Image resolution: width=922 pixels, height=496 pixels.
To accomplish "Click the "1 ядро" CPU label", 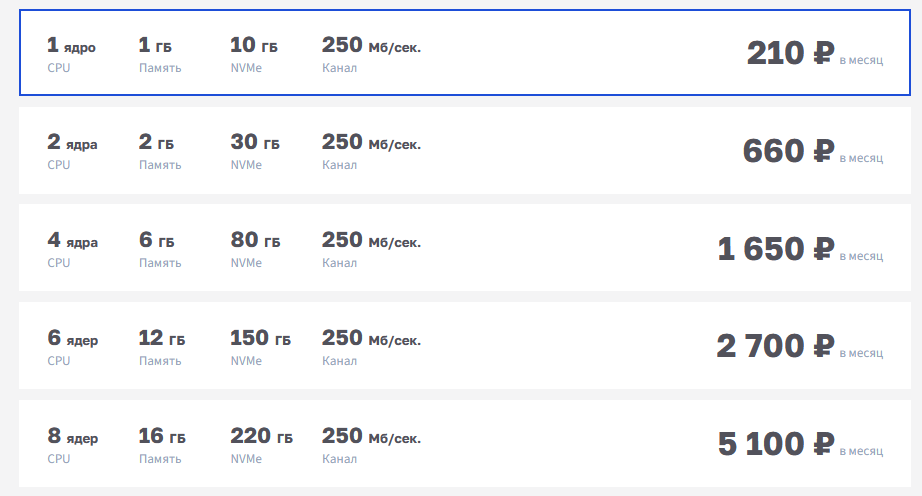I will (x=71, y=46).
